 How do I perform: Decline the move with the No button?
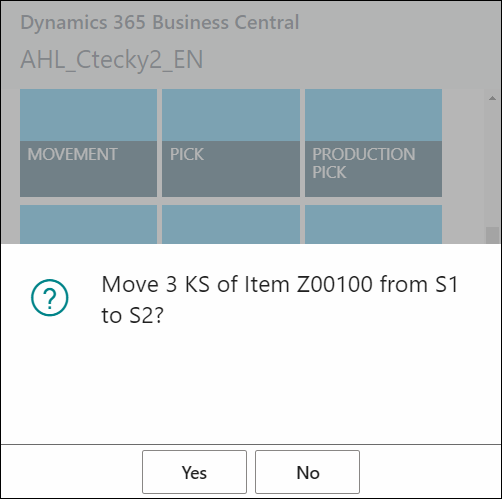(307, 472)
